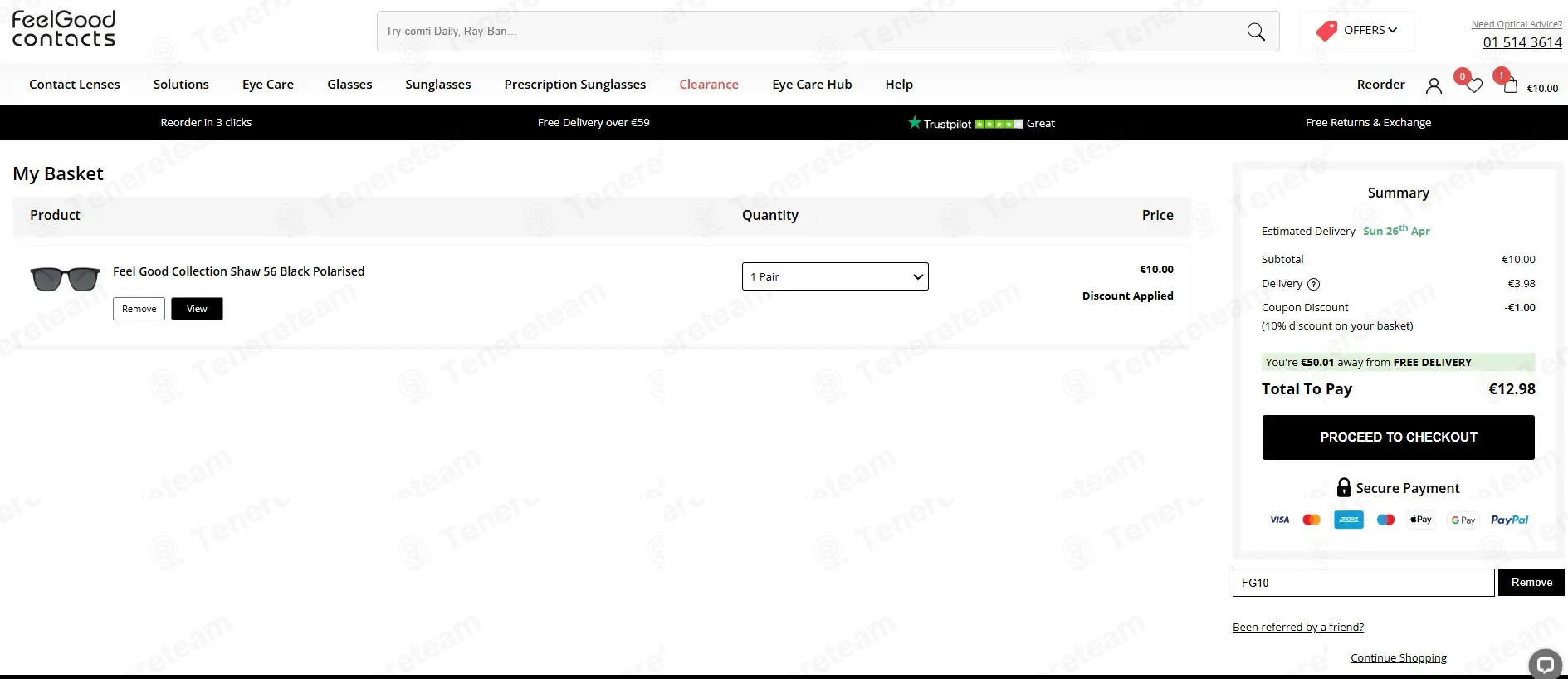This screenshot has height=679, width=1568.
Task: Open the live chat bubble
Action: tap(1545, 664)
